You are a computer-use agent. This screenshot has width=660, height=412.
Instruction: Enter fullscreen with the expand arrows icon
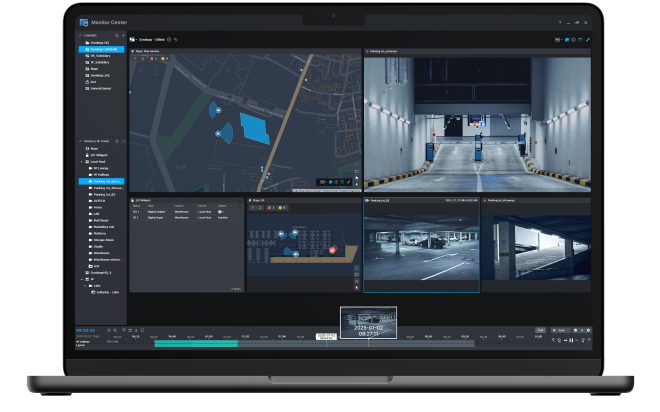tap(588, 40)
